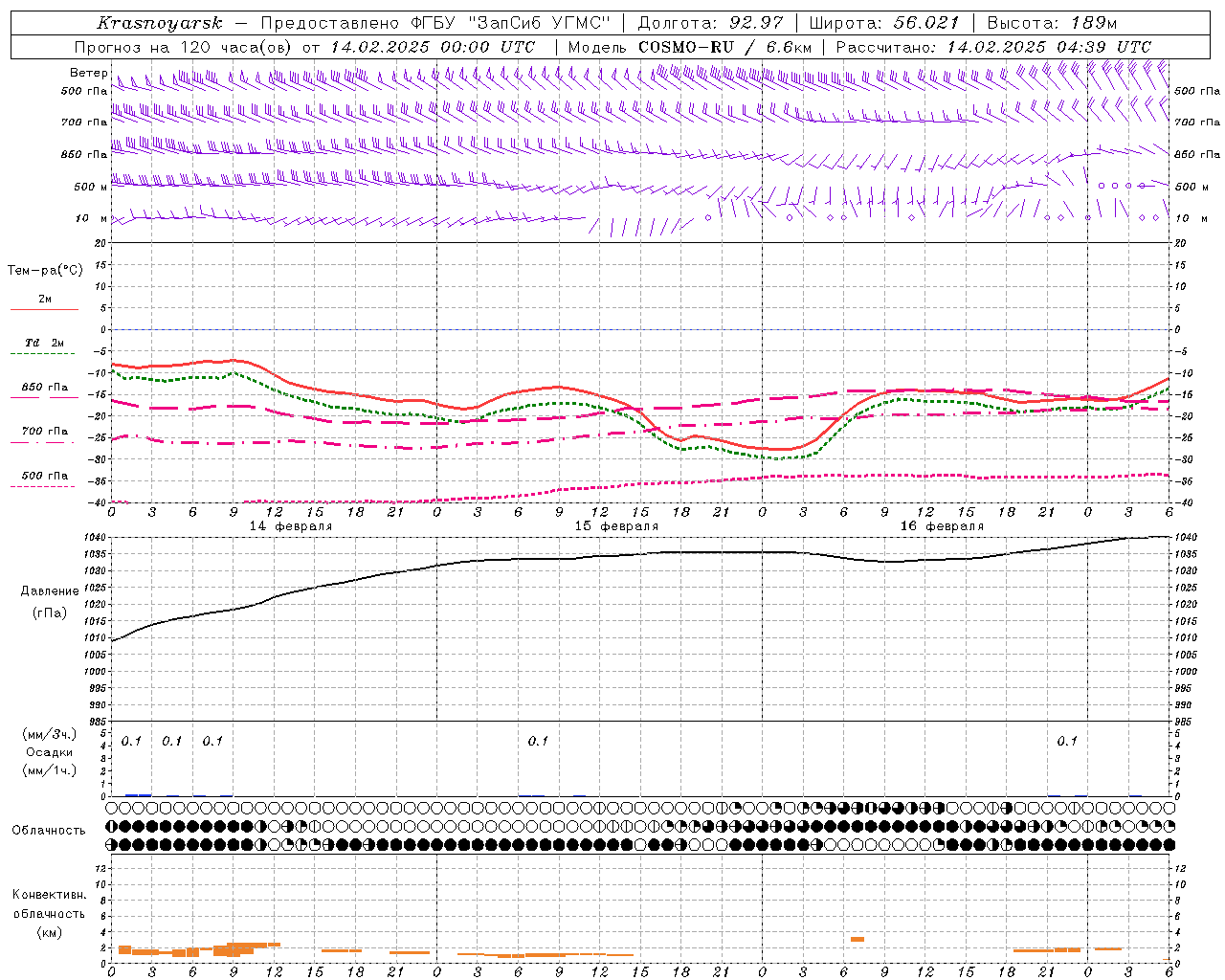Click the "Давление" pressure panel label
Viewport: 1225px width, 980px height.
[50, 591]
